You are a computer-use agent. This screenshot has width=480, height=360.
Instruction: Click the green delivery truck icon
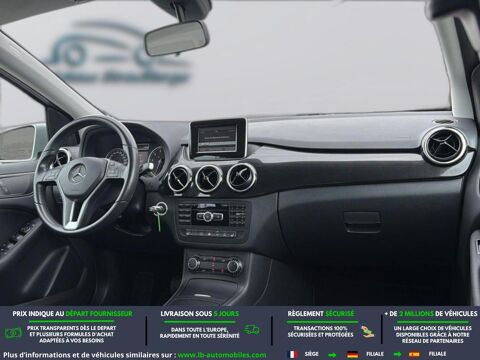[x=252, y=330]
